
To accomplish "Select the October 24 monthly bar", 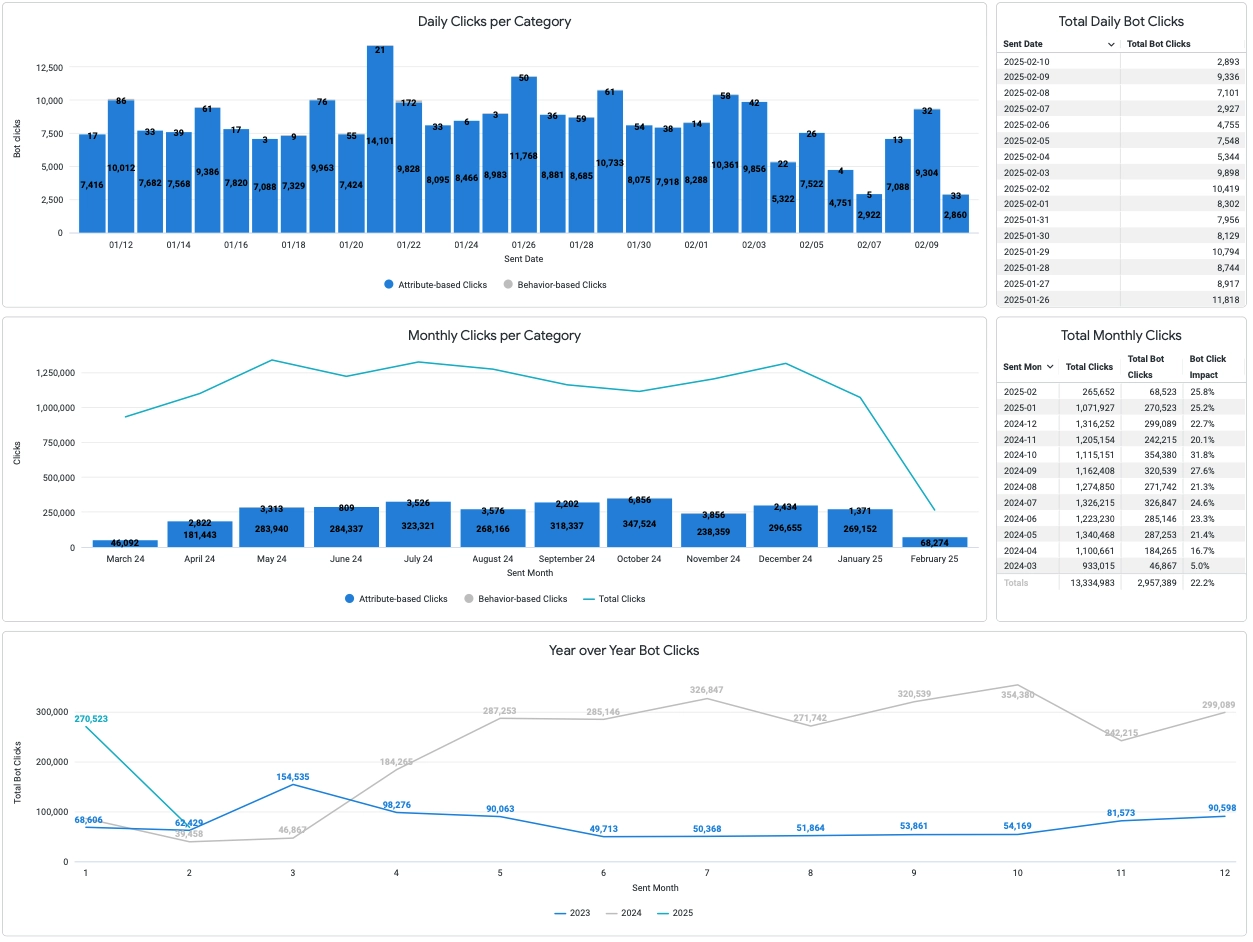I will pyautogui.click(x=639, y=523).
